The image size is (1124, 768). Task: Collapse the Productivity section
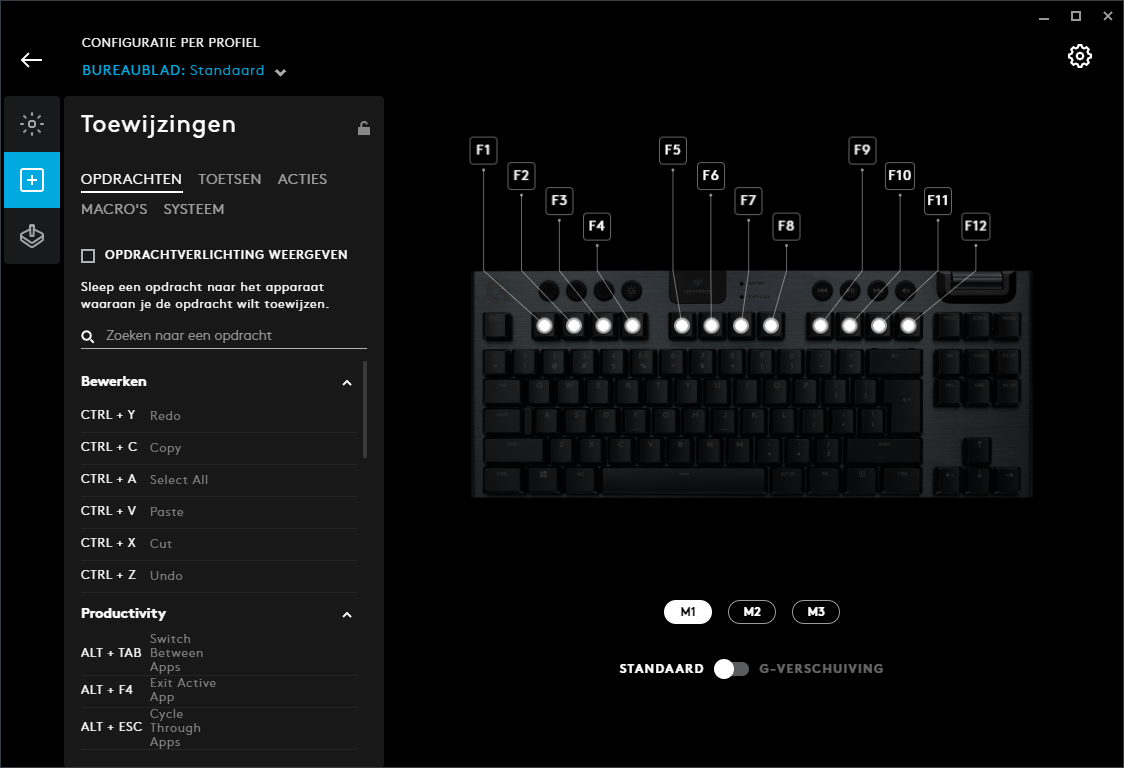[347, 615]
